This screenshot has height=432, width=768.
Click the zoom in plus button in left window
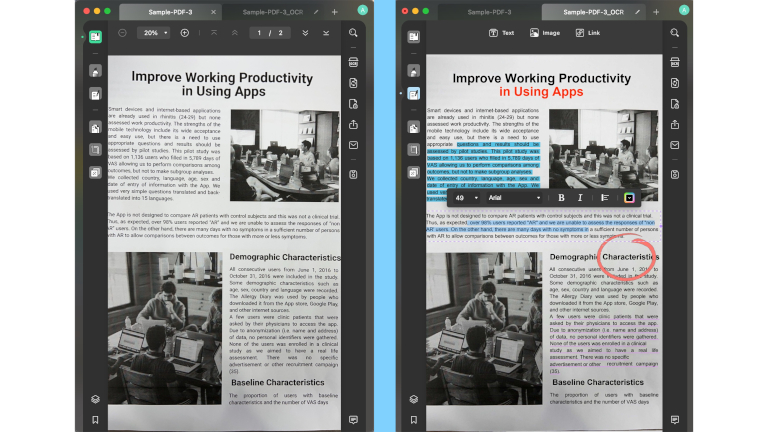pos(184,33)
